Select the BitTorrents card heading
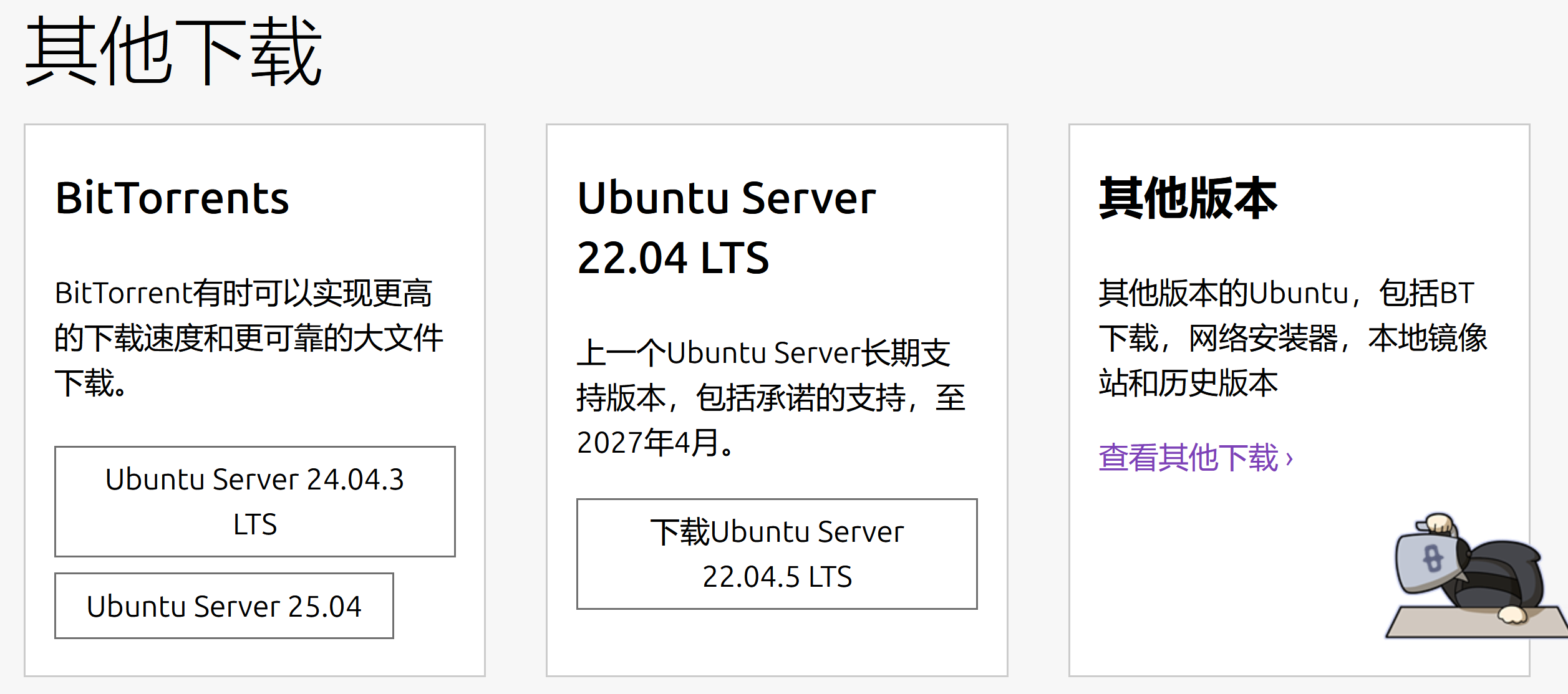The width and height of the screenshot is (1568, 694). tap(172, 198)
